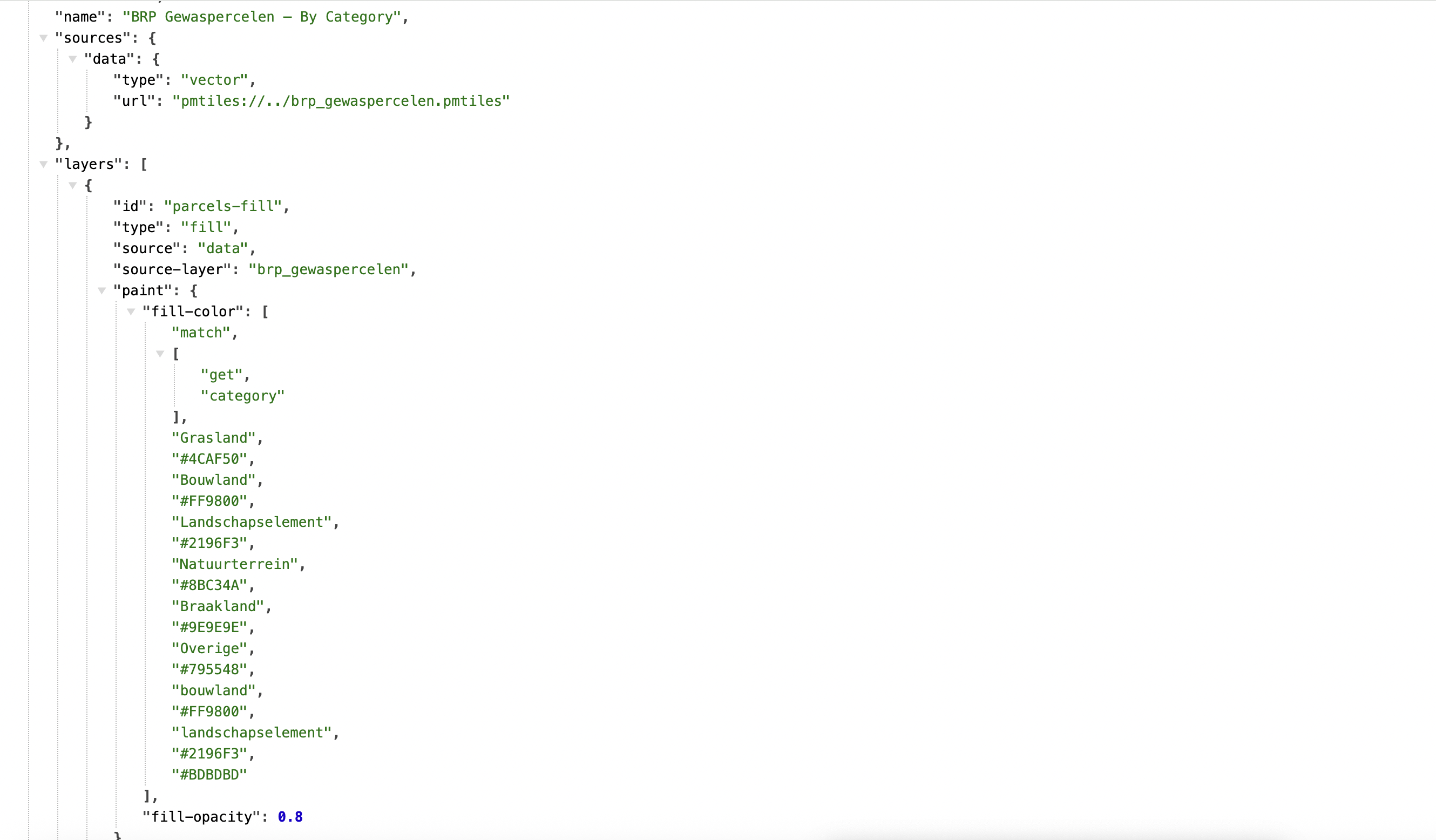Collapse the get-category inner array
Viewport: 1436px width, 840px height.
coord(160,354)
